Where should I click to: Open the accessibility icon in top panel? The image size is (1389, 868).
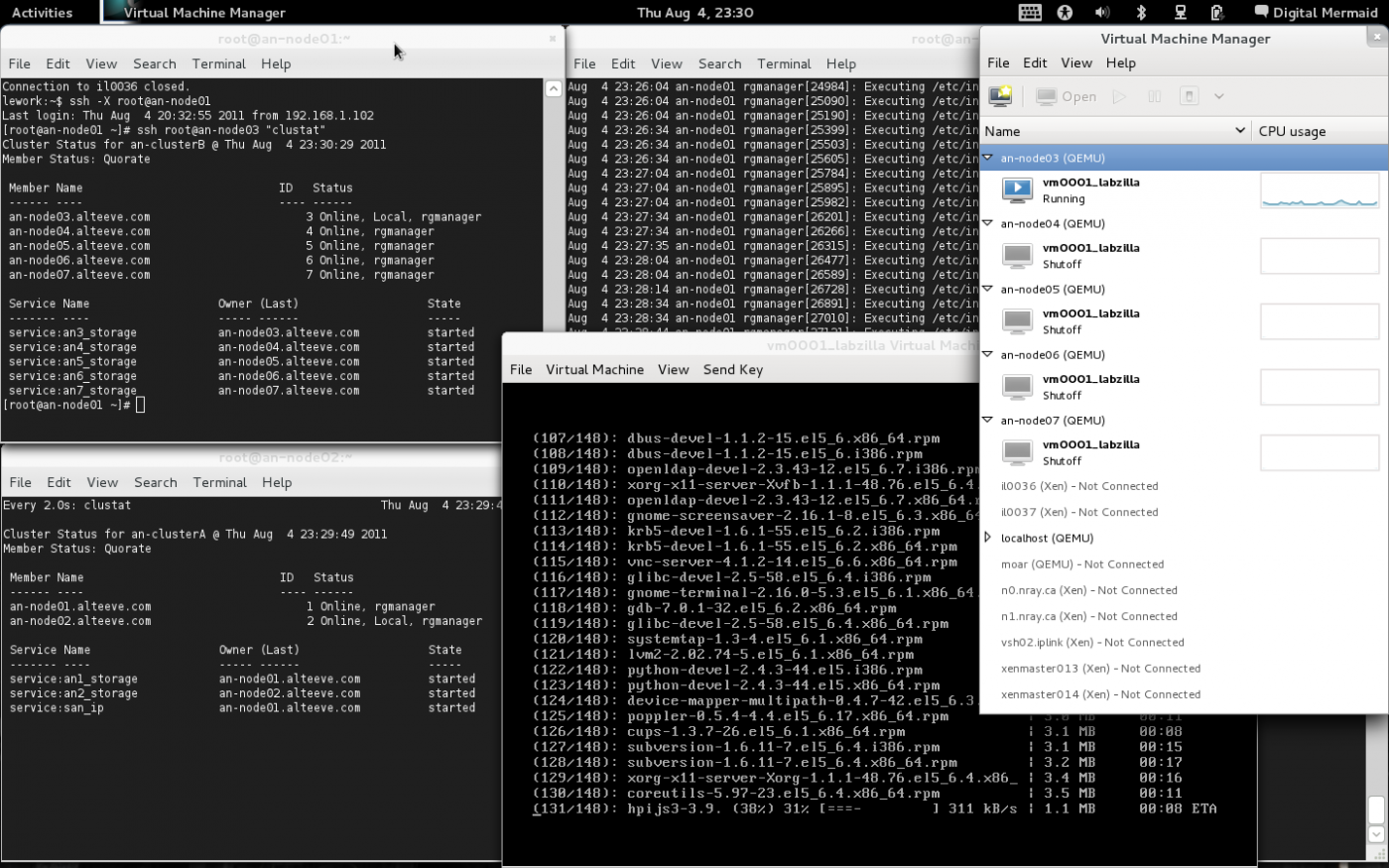[1065, 12]
